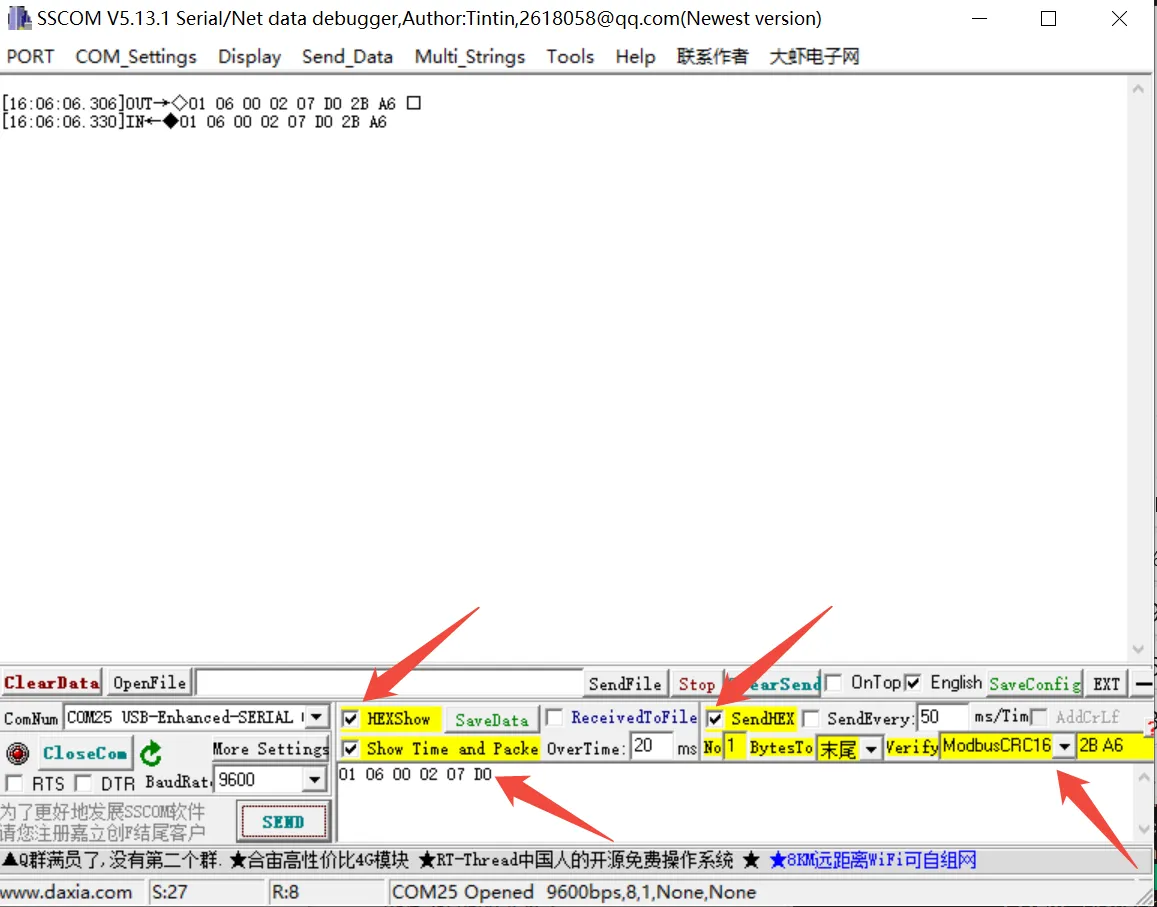Clear received data with ClearData button
Viewport: 1157px width, 907px height.
pos(51,682)
